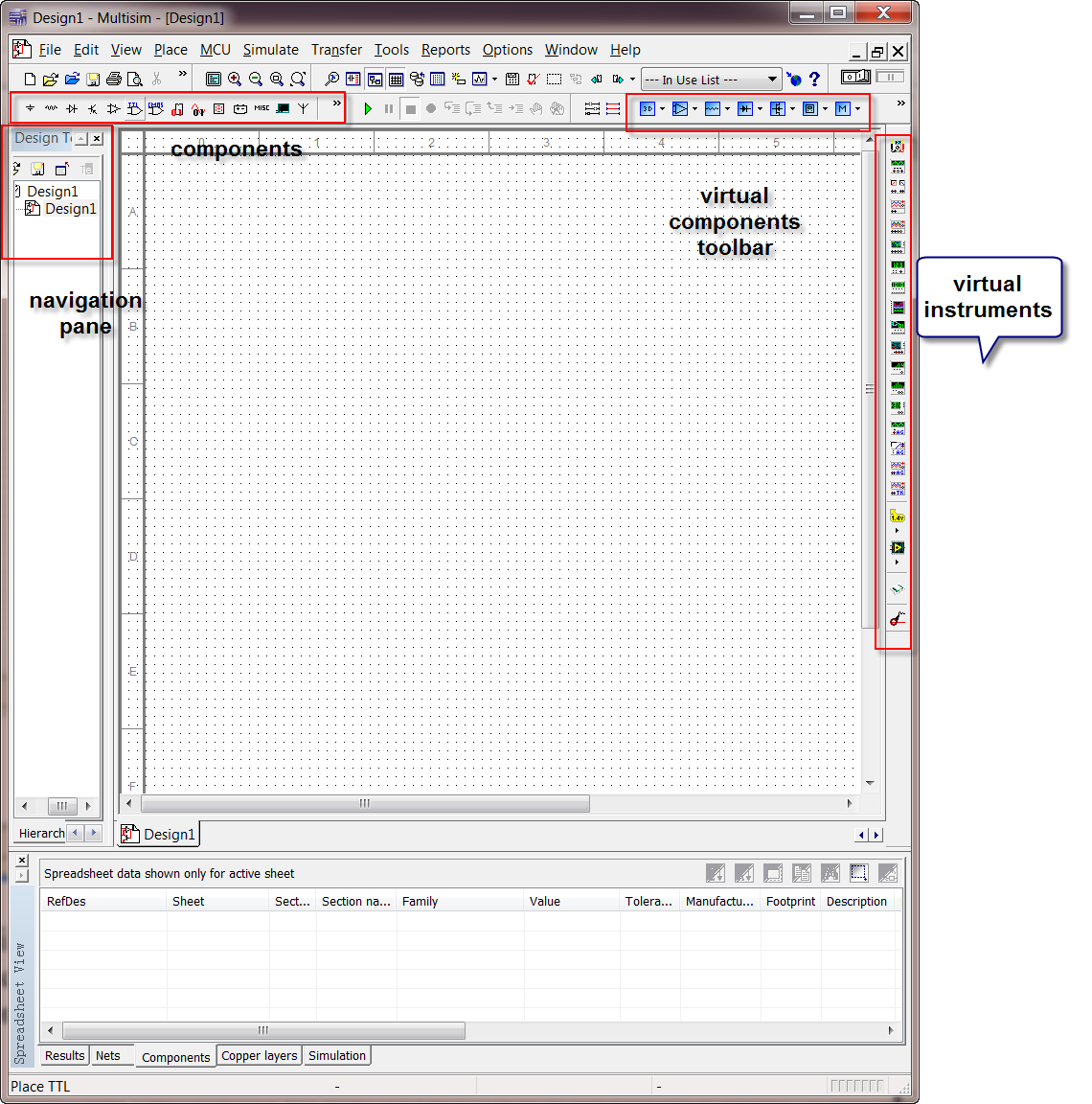The width and height of the screenshot is (1092, 1104).
Task: Create a new design file
Action: [x=31, y=79]
